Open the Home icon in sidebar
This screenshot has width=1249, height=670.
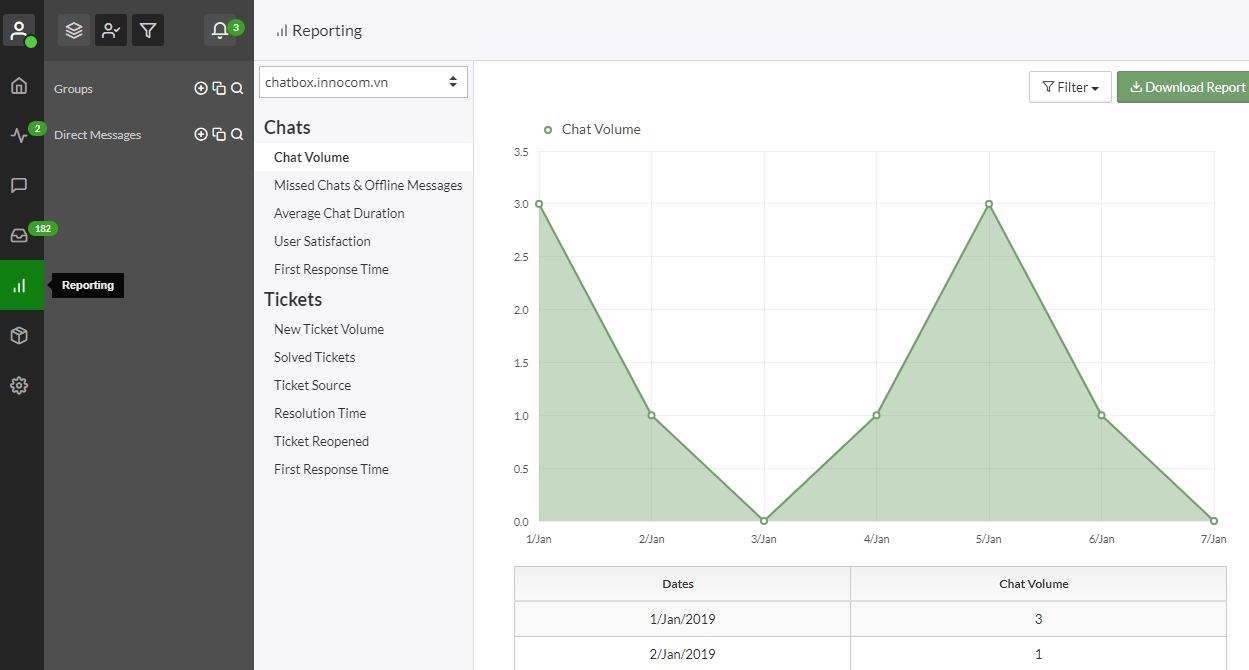coord(19,85)
